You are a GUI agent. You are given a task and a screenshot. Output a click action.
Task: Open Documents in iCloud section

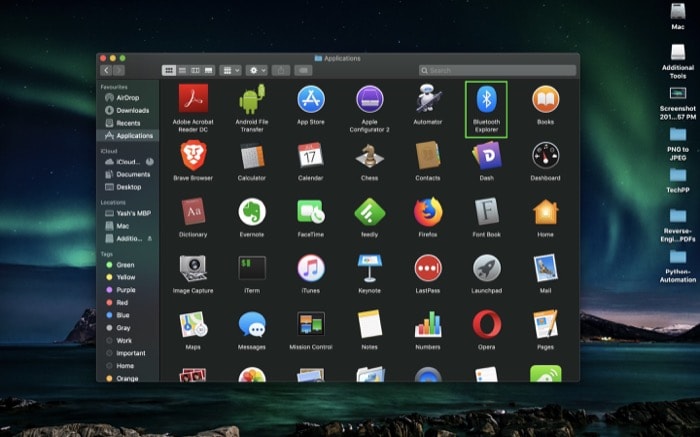pos(127,174)
